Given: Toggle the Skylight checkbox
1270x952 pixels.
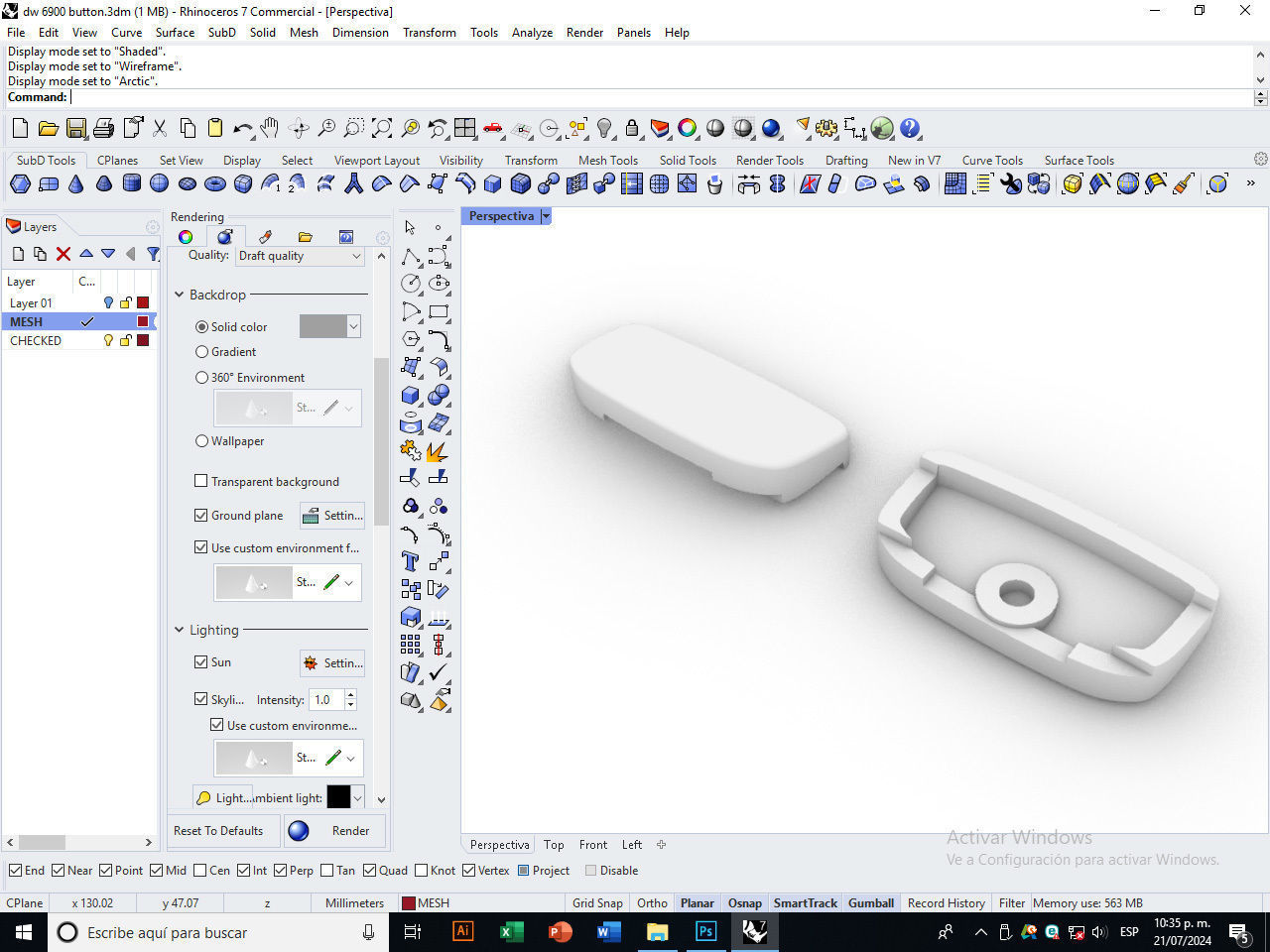Looking at the screenshot, I should pos(201,699).
